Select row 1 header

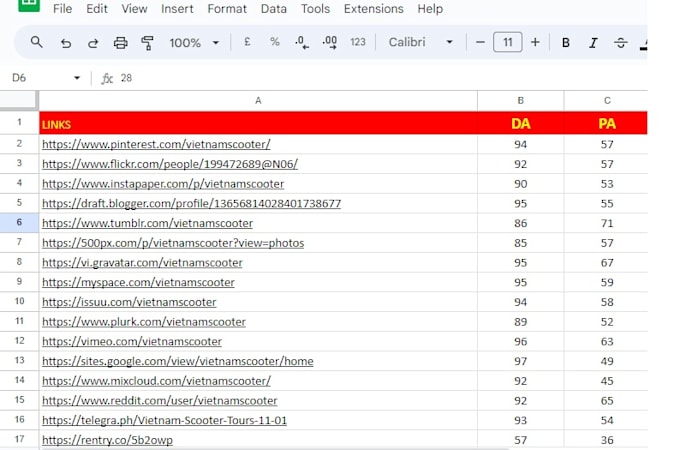(19, 122)
